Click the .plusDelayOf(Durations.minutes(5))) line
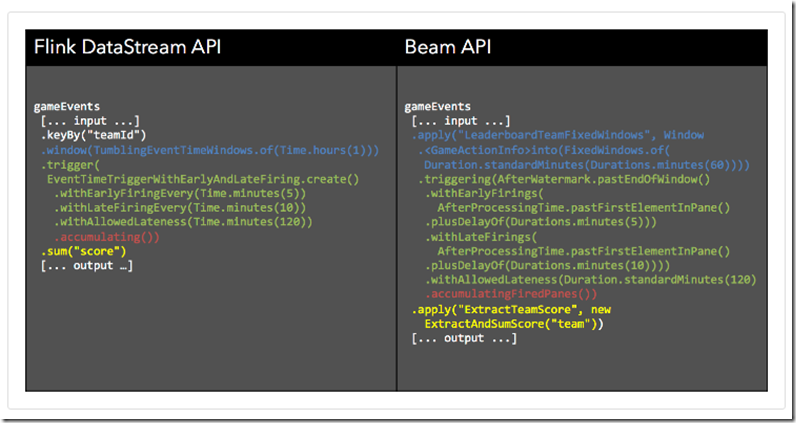 click(541, 222)
